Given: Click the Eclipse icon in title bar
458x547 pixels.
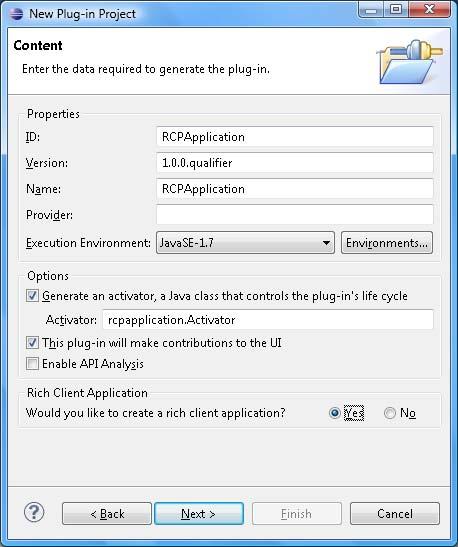Looking at the screenshot, I should [16, 14].
